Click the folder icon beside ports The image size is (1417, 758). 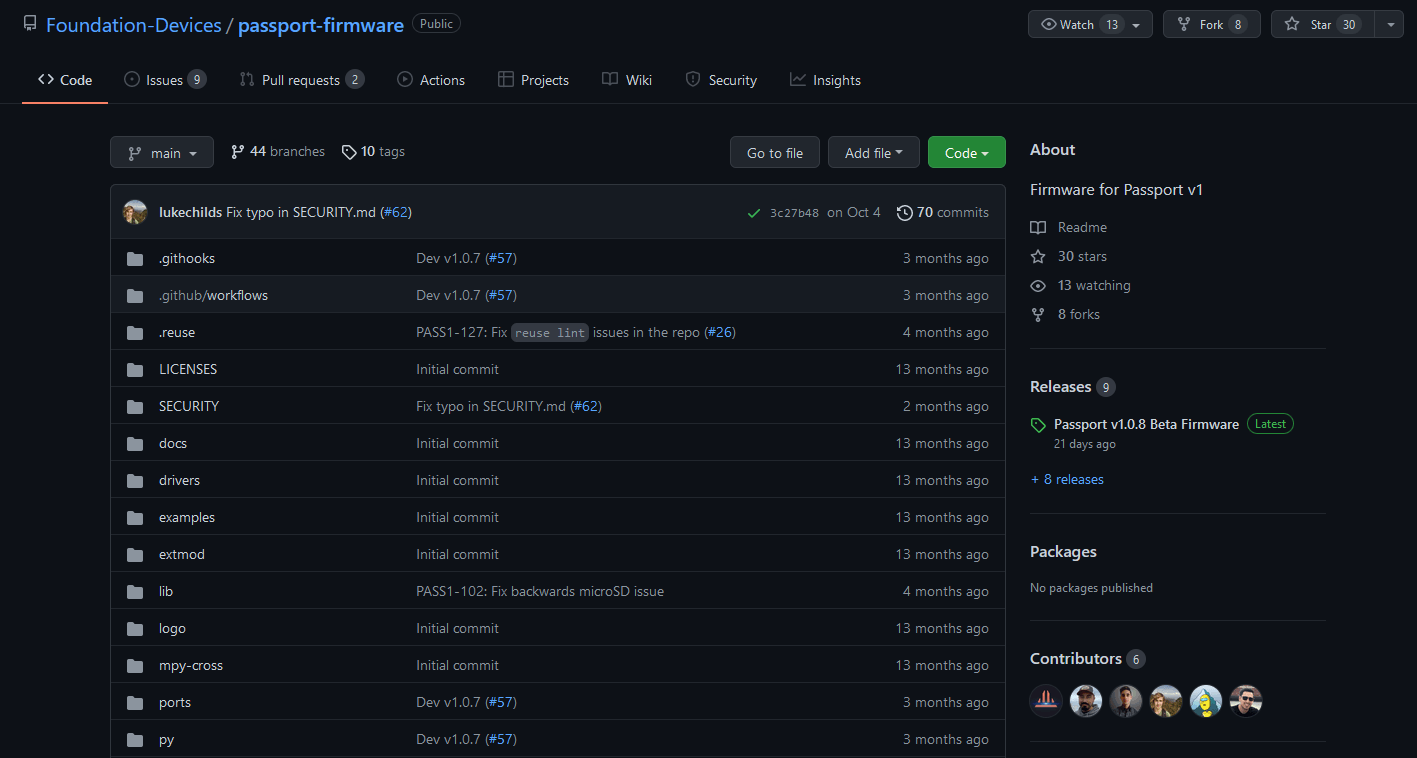(x=135, y=703)
